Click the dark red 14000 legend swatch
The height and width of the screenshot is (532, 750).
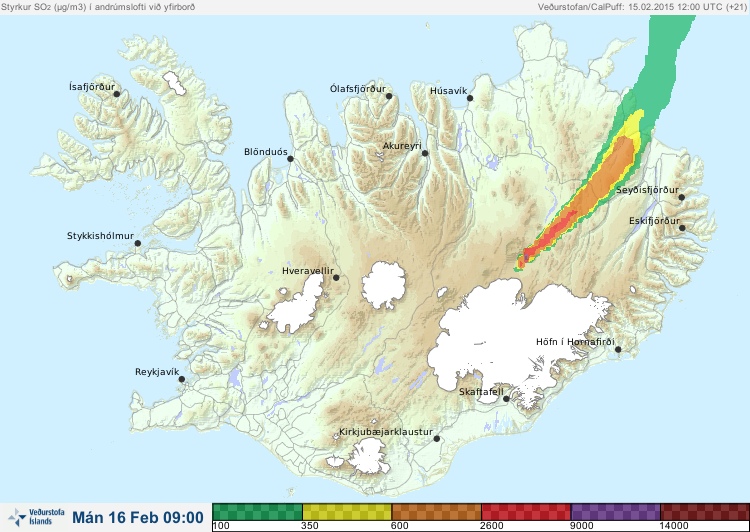pos(705,512)
